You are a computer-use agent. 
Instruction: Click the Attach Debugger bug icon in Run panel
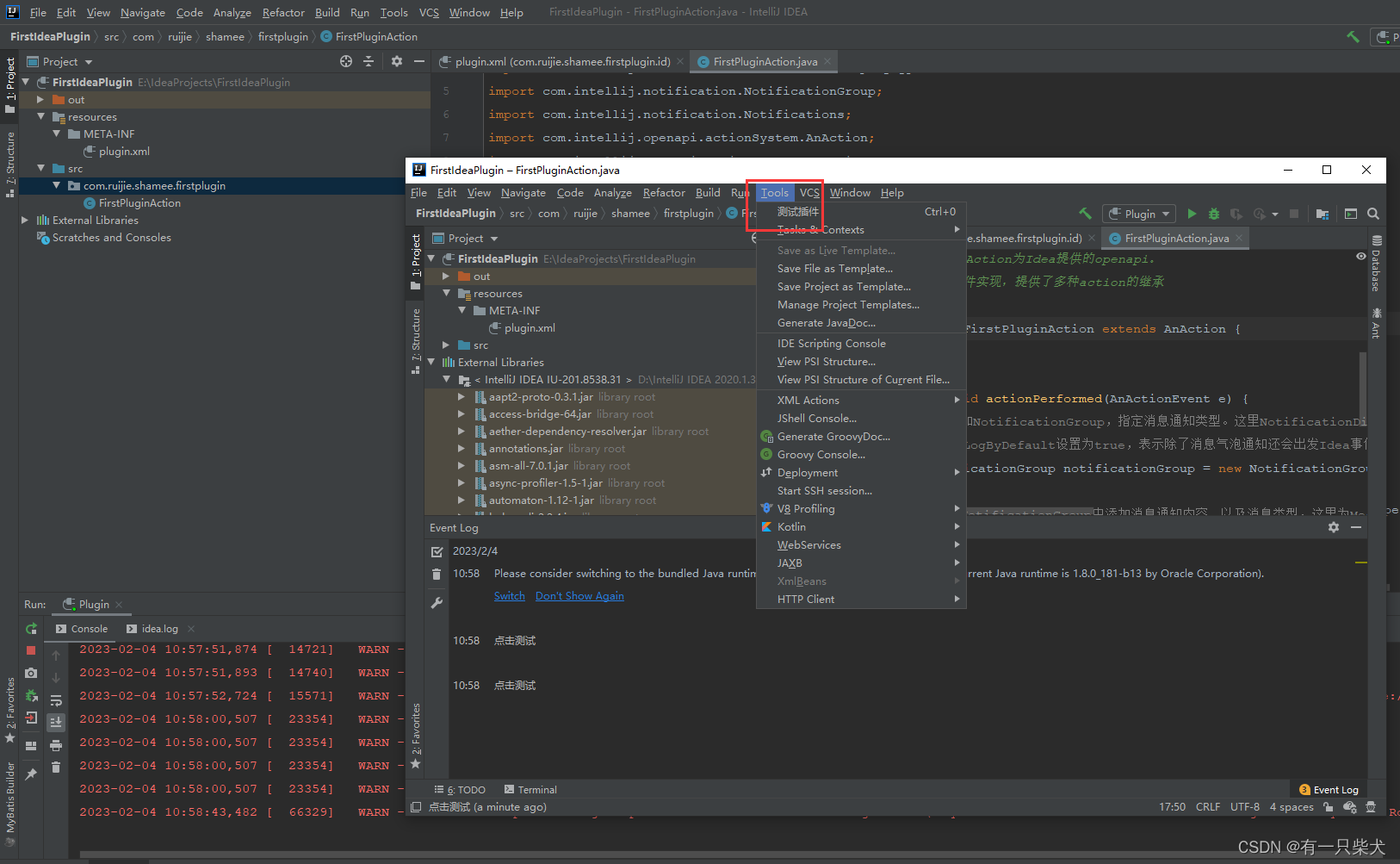tap(31, 695)
